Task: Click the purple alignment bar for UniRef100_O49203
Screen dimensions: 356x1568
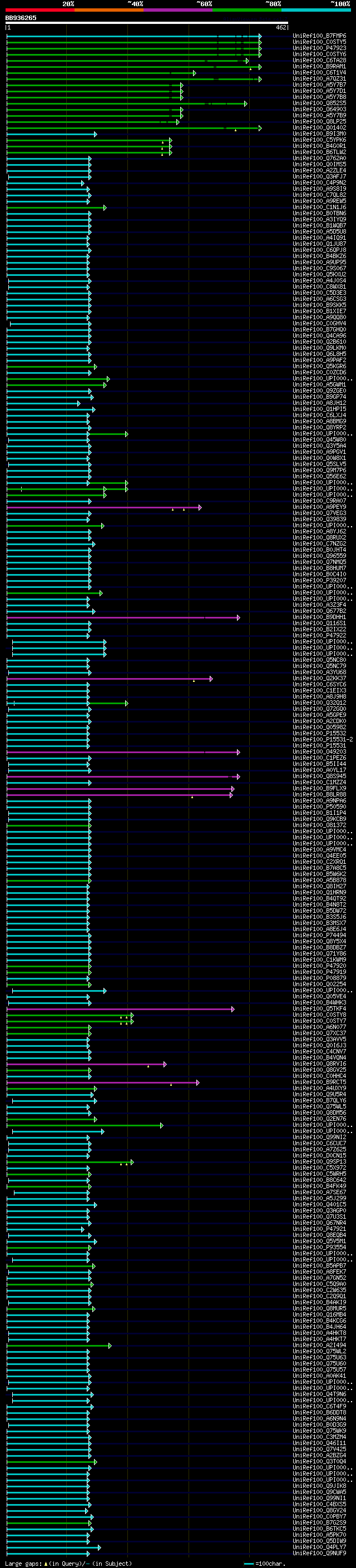Action: [123, 753]
